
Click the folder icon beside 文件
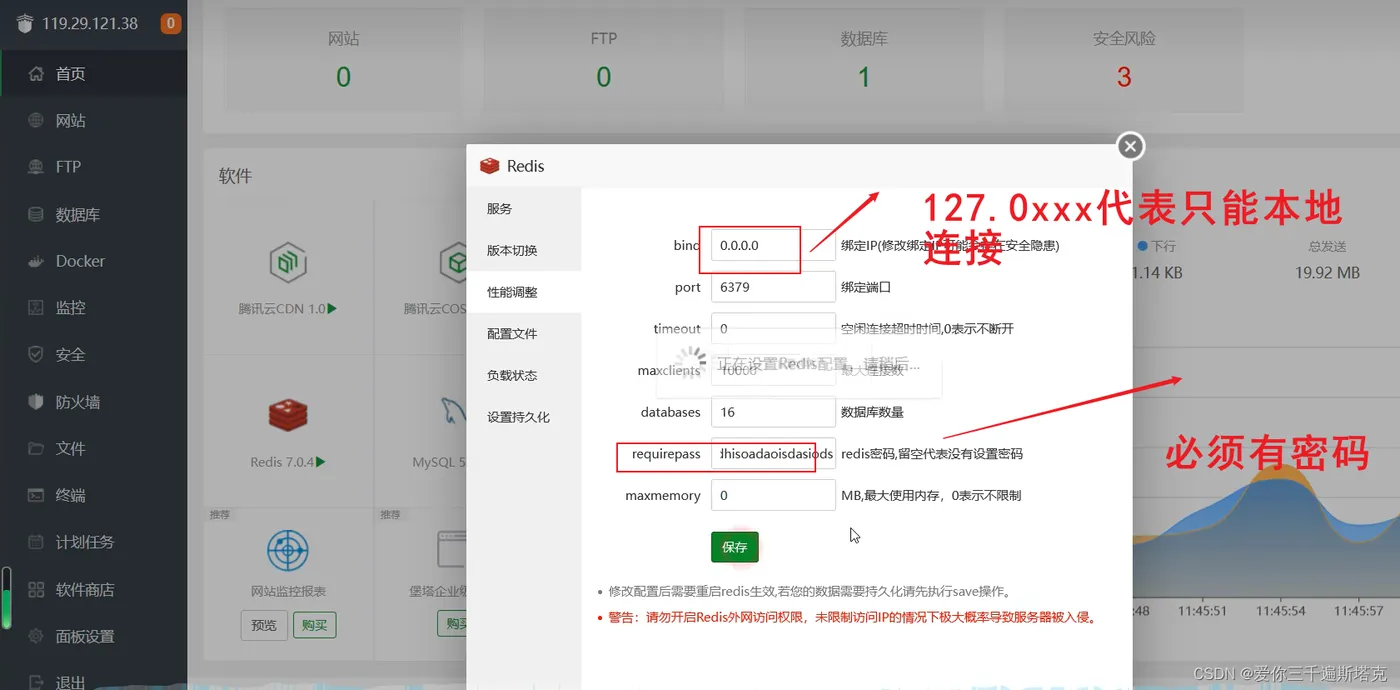[x=36, y=448]
